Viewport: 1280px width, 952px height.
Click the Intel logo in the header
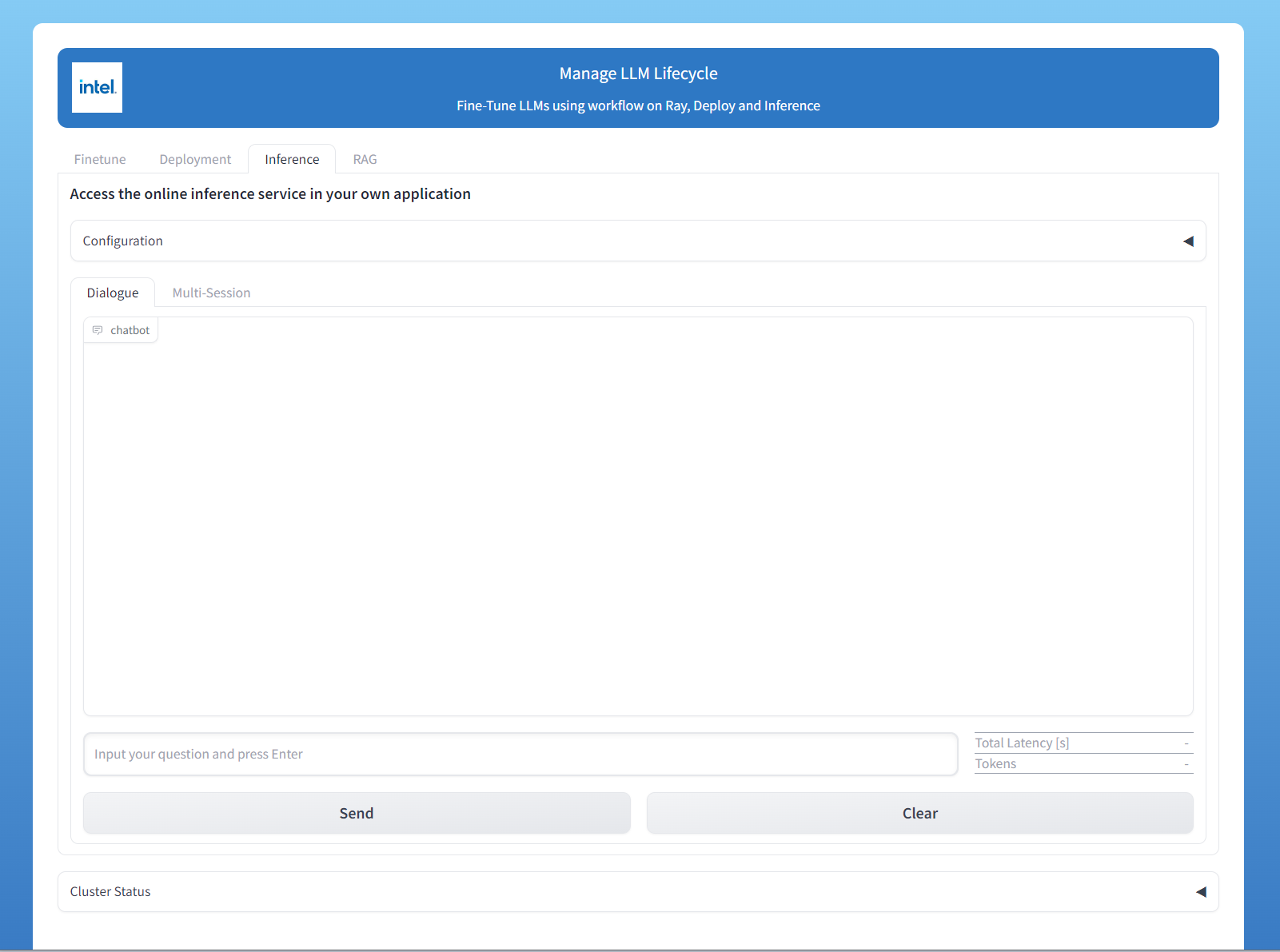pyautogui.click(x=97, y=87)
